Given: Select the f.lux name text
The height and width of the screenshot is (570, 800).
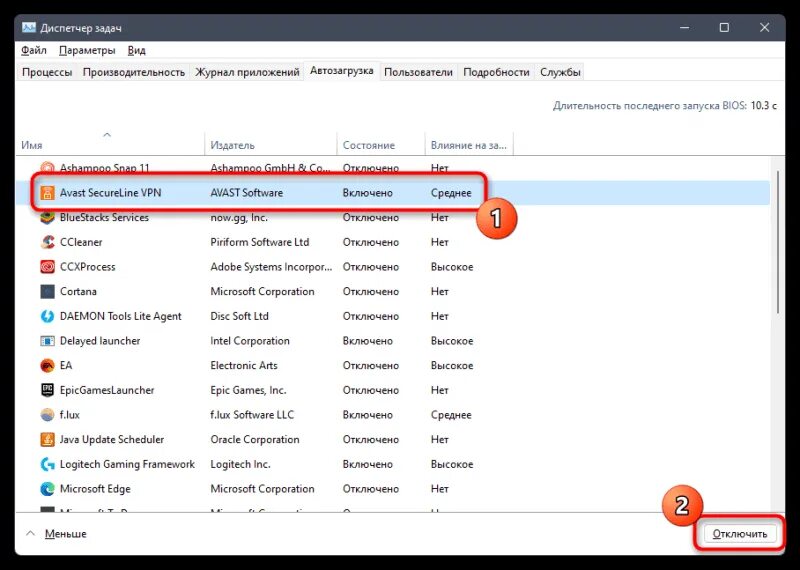Looking at the screenshot, I should [70, 415].
